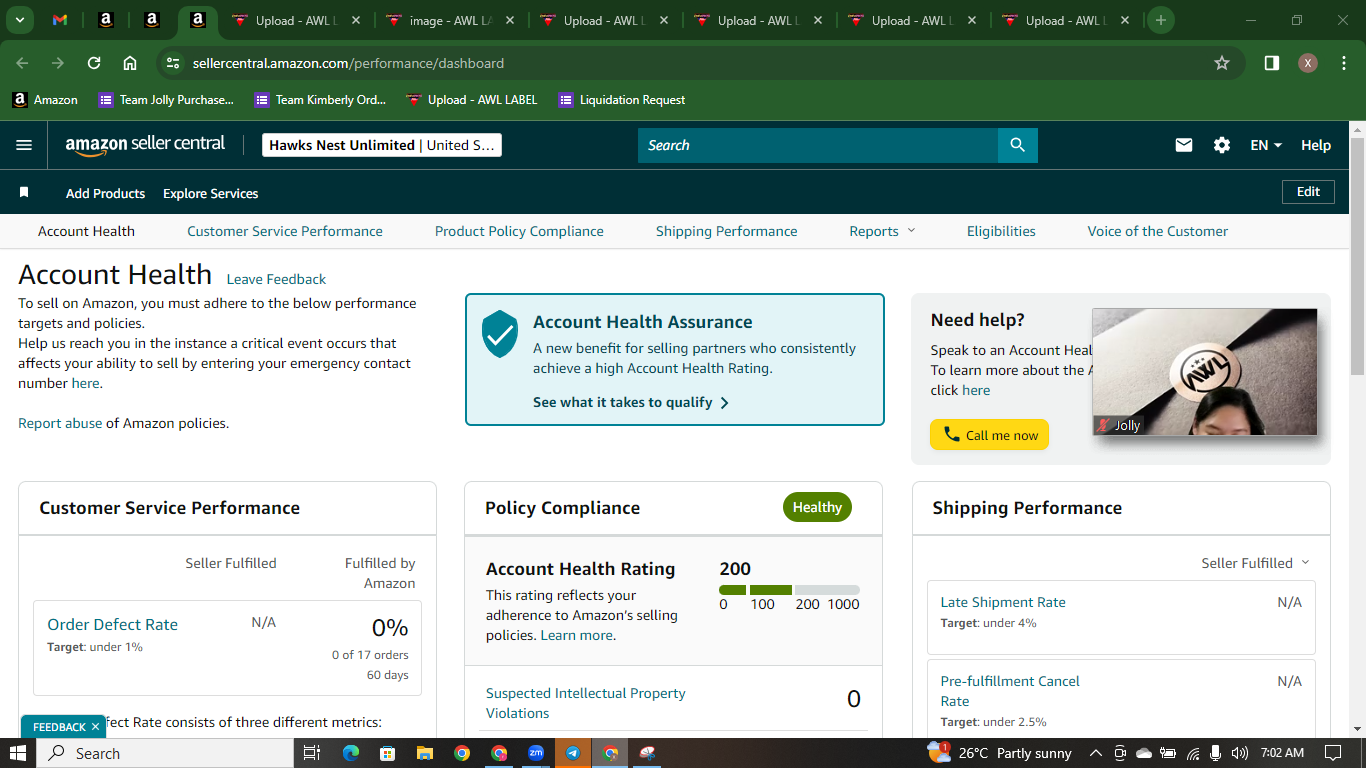
Task: Open the Late Shipment Rate link
Action: pyautogui.click(x=1003, y=602)
